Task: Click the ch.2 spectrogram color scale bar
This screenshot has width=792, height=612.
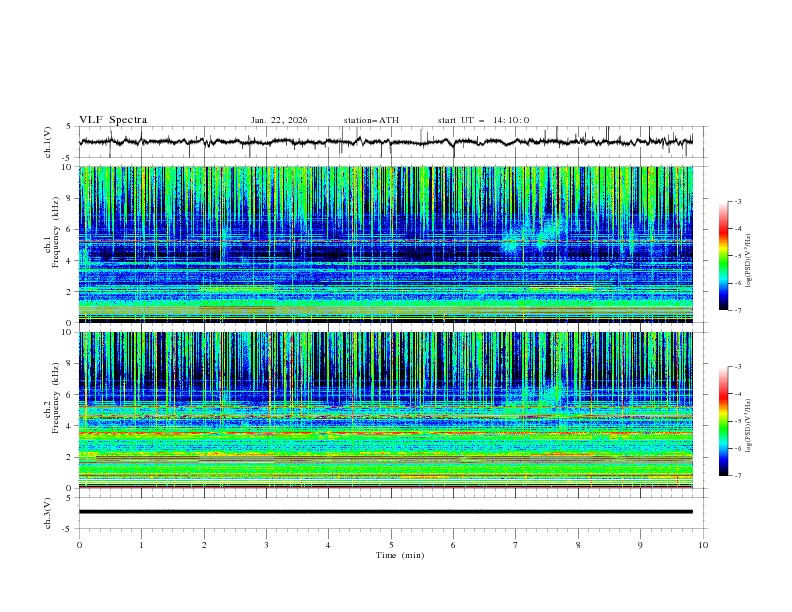Action: (x=723, y=421)
